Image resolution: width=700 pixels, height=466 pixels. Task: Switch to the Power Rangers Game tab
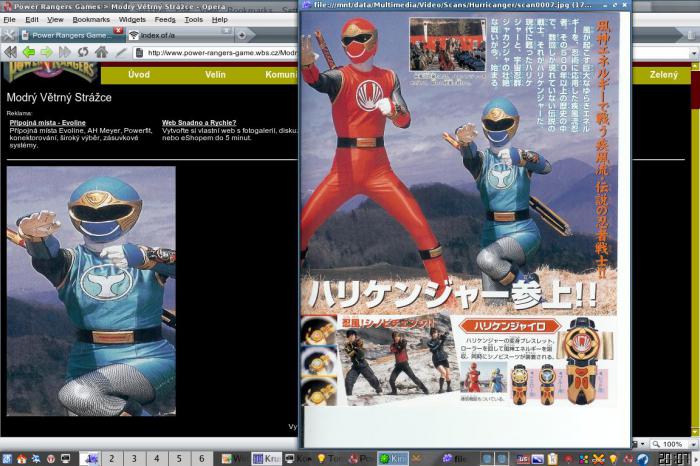coord(70,35)
